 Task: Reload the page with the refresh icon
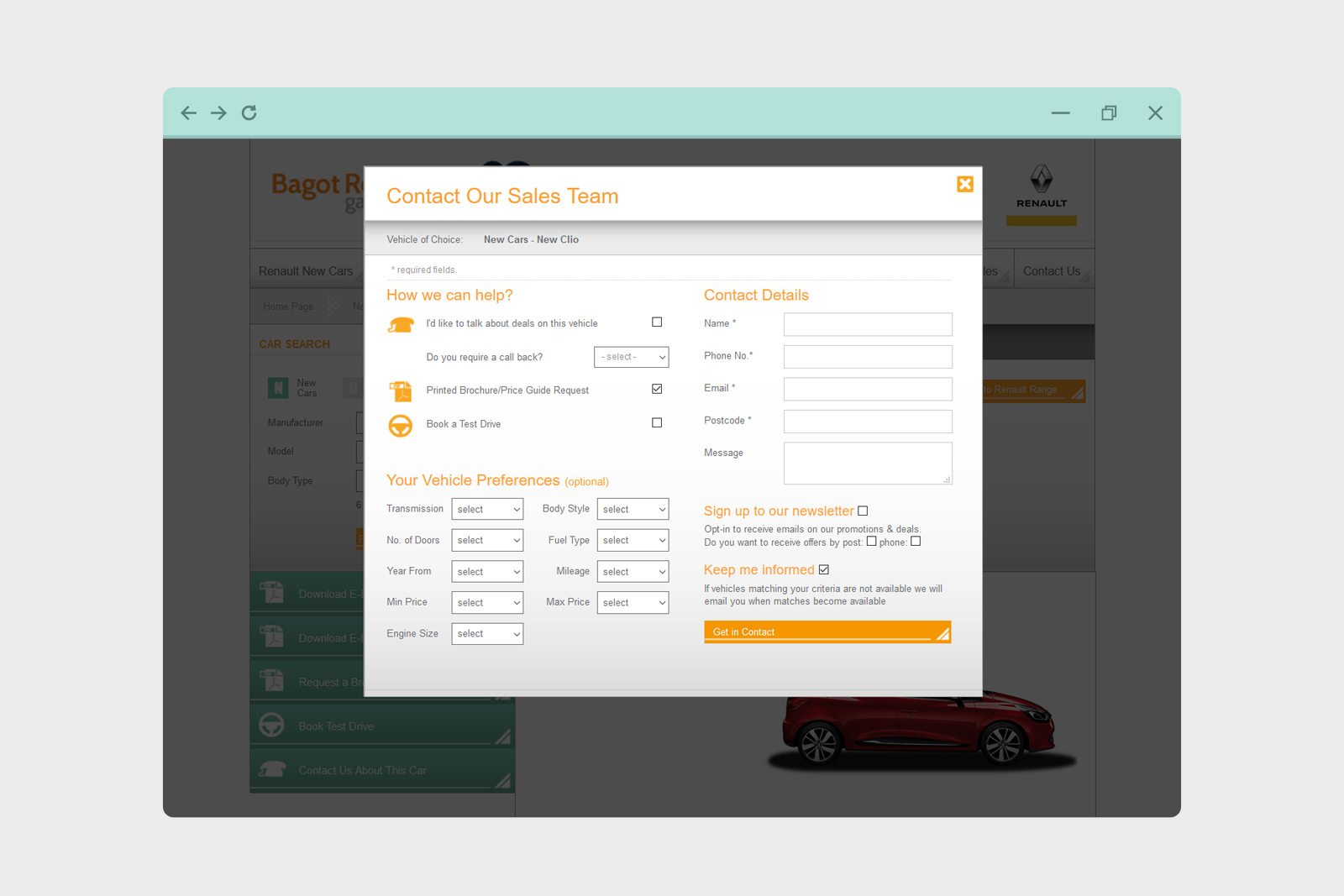pyautogui.click(x=249, y=113)
